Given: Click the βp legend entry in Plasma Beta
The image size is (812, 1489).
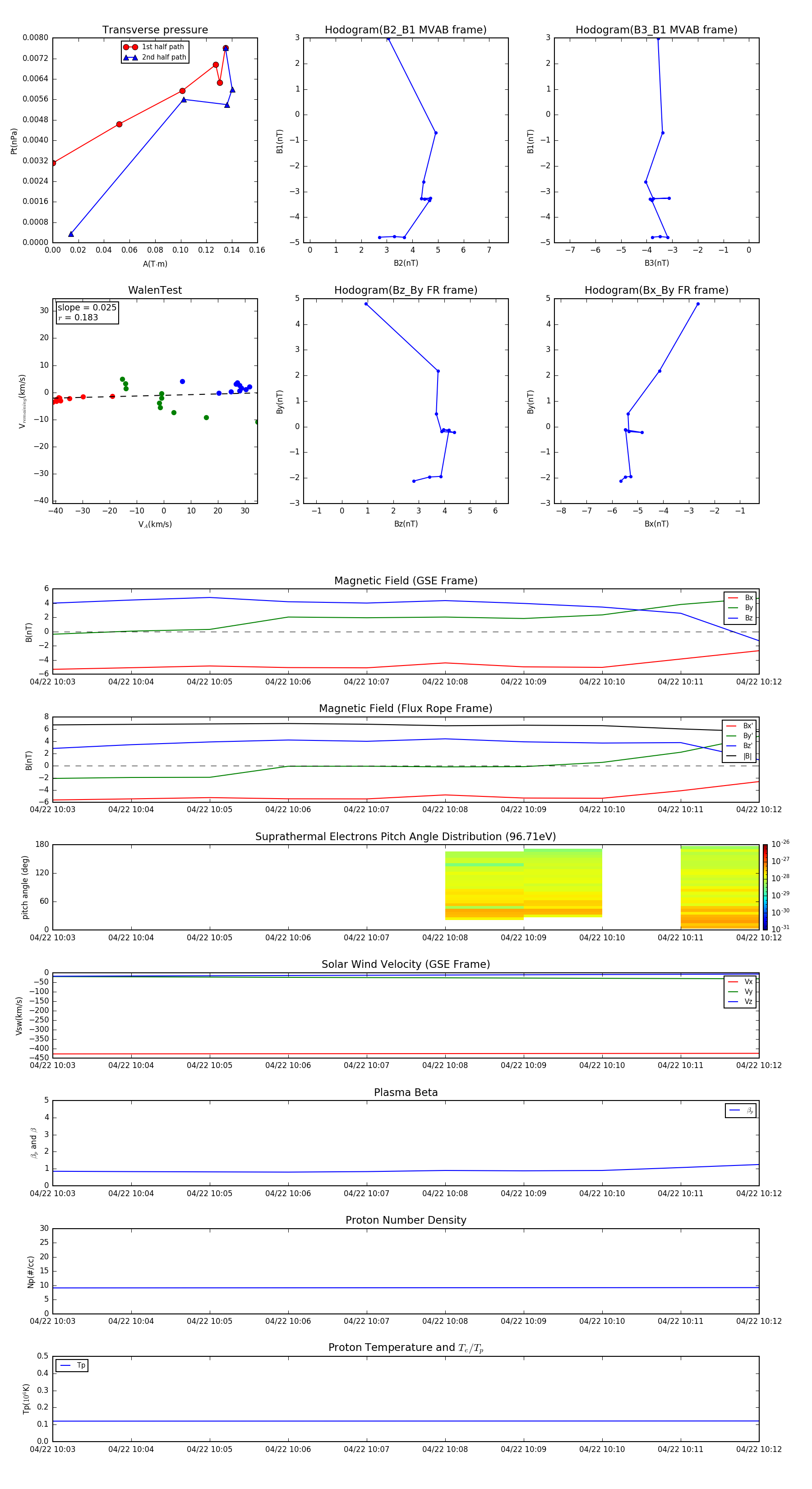Looking at the screenshot, I should (741, 1110).
